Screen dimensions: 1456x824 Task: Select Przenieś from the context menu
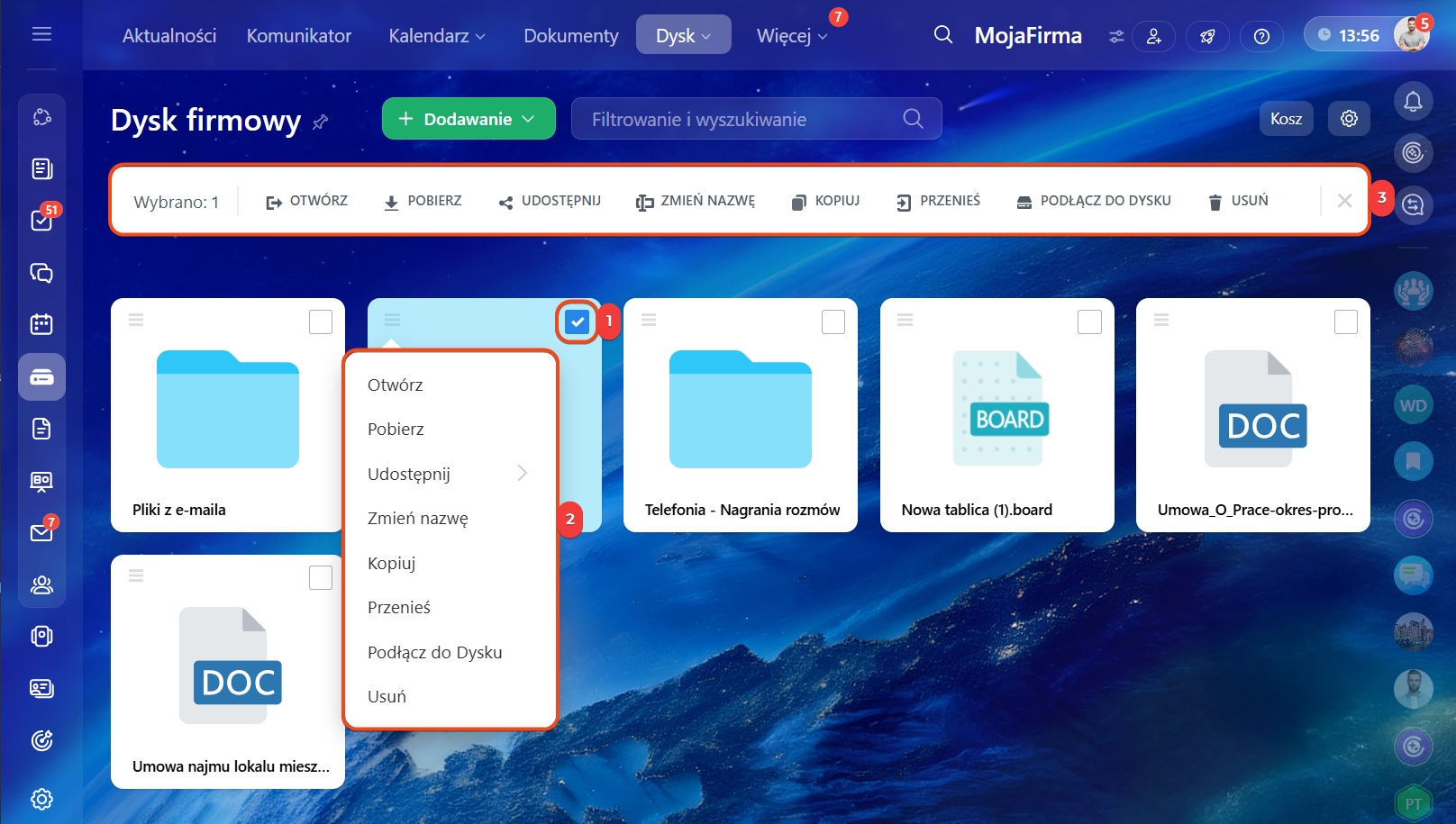click(399, 608)
